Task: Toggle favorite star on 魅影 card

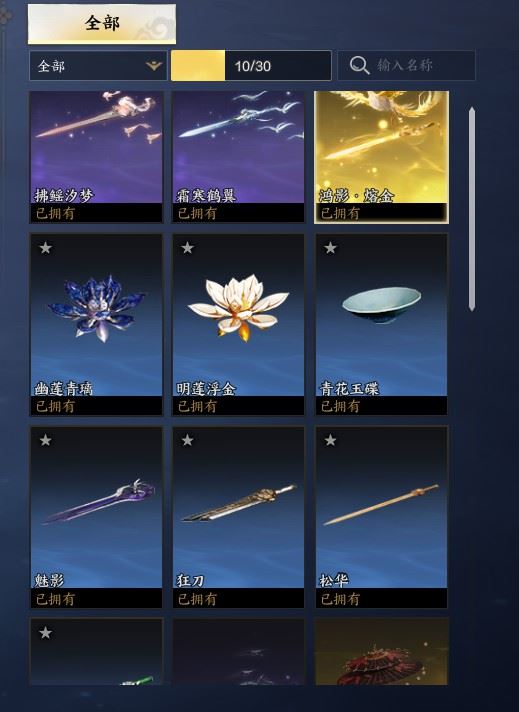Action: point(45,440)
